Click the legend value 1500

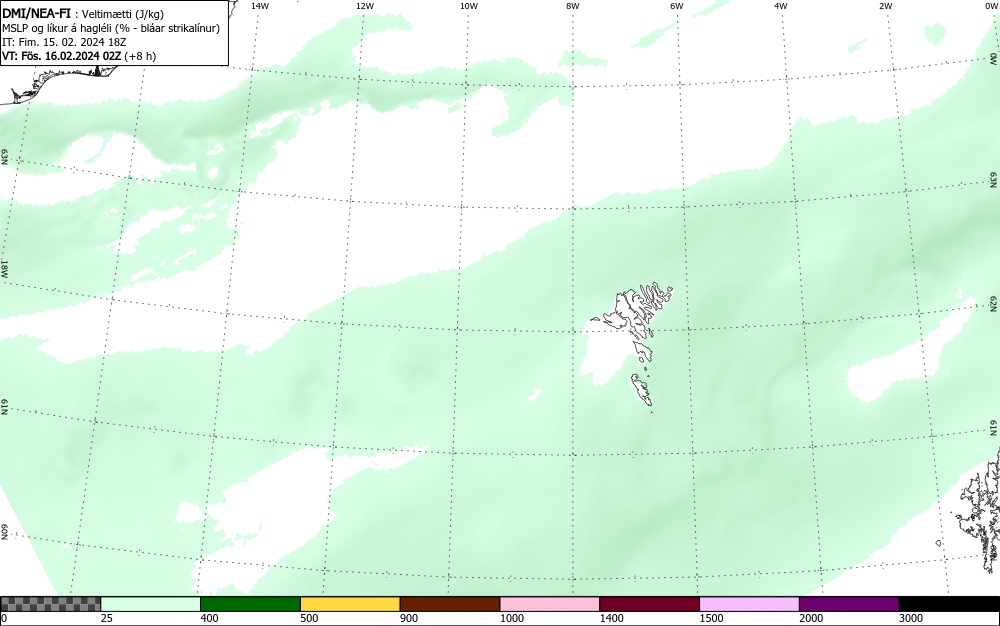[x=711, y=618]
